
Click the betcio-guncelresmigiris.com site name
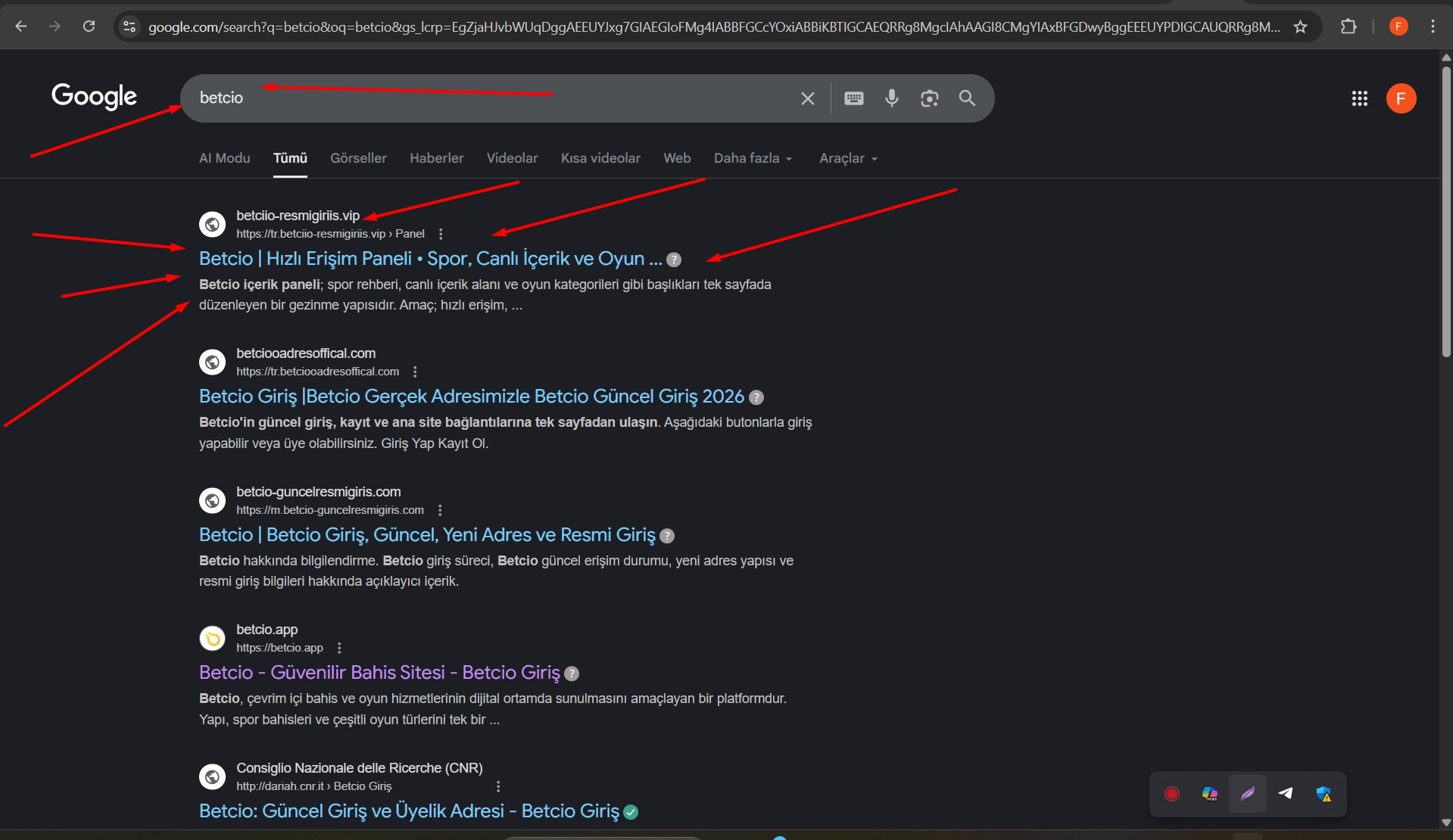point(319,492)
